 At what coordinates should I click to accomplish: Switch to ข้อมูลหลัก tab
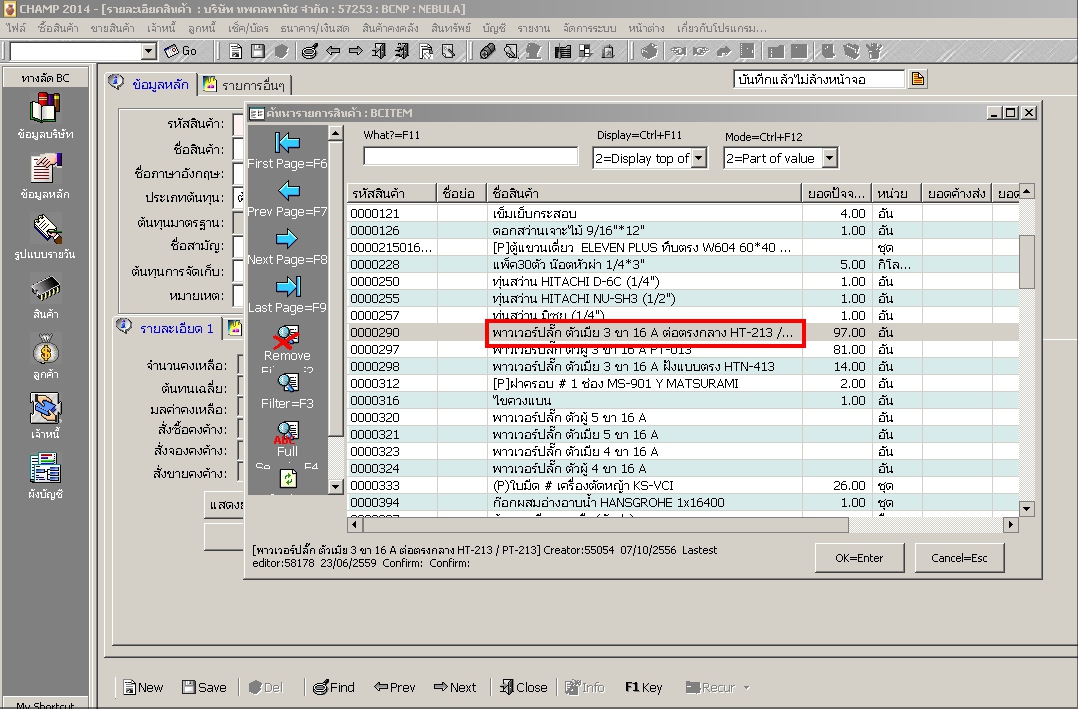[x=151, y=84]
